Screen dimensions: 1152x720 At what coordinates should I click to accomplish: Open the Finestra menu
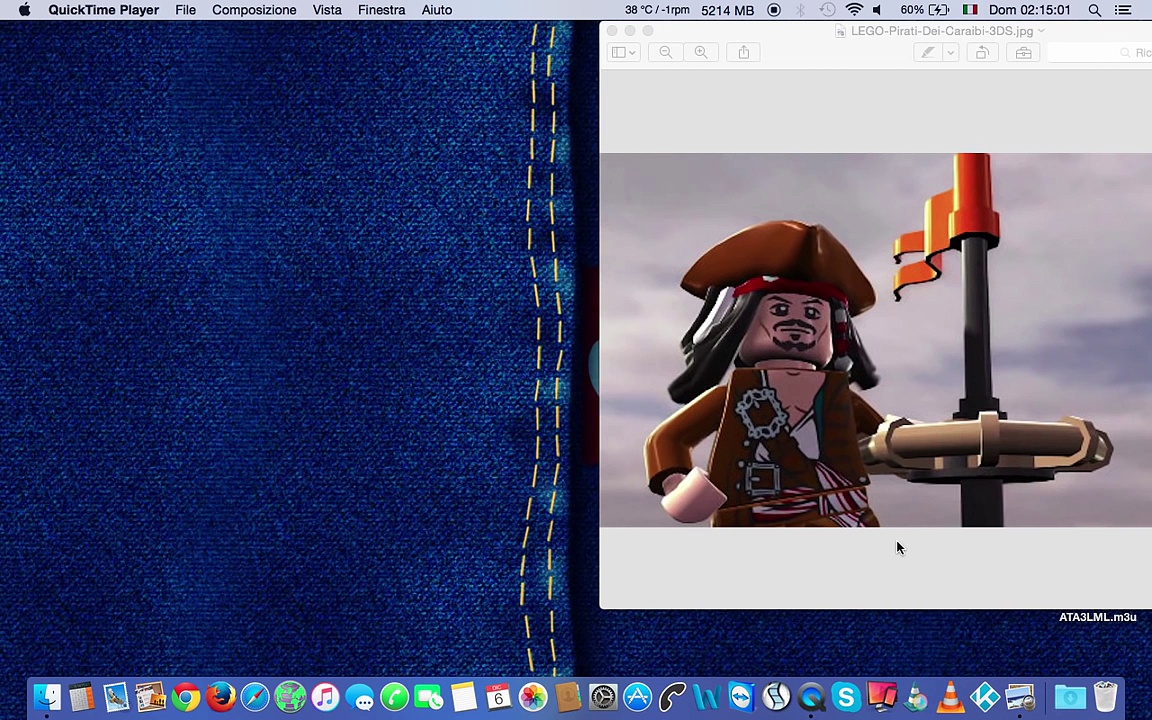click(x=381, y=10)
